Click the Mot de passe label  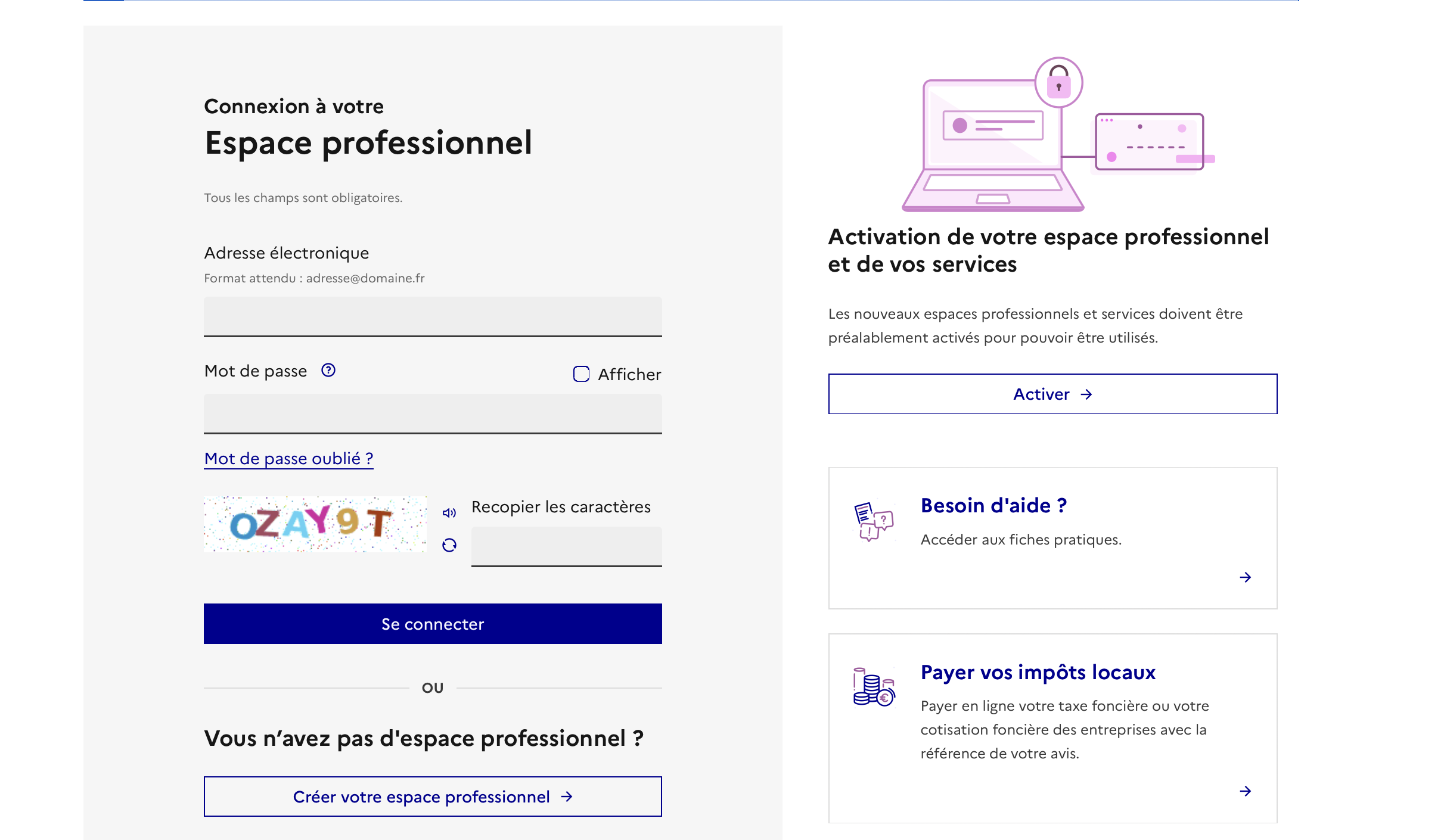(256, 371)
